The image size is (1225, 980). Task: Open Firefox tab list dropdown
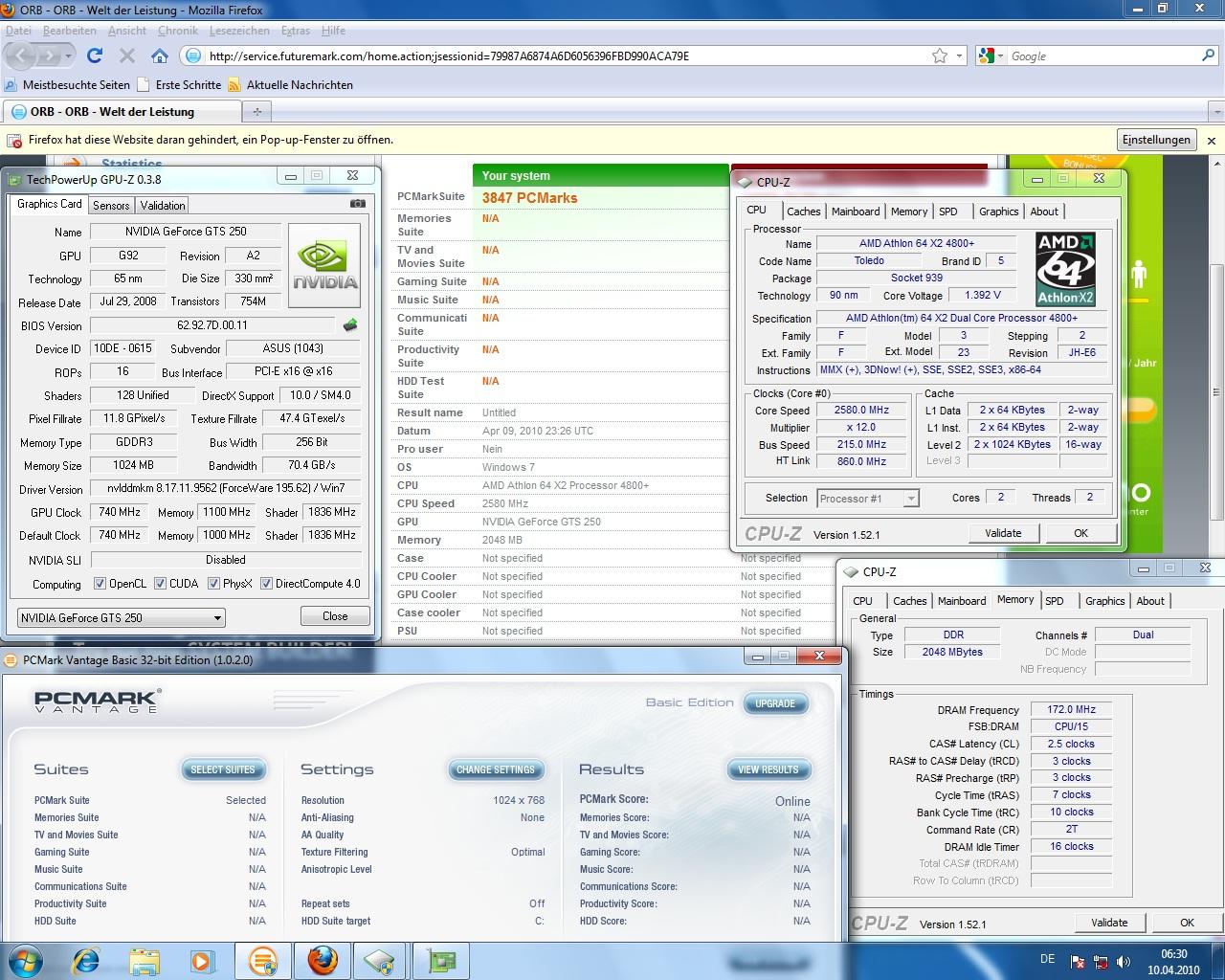1215,111
